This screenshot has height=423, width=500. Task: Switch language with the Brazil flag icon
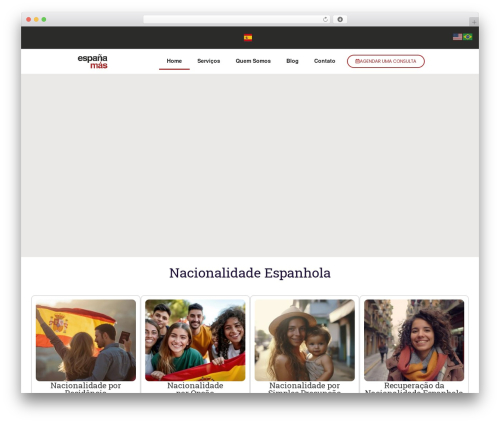[x=468, y=37]
